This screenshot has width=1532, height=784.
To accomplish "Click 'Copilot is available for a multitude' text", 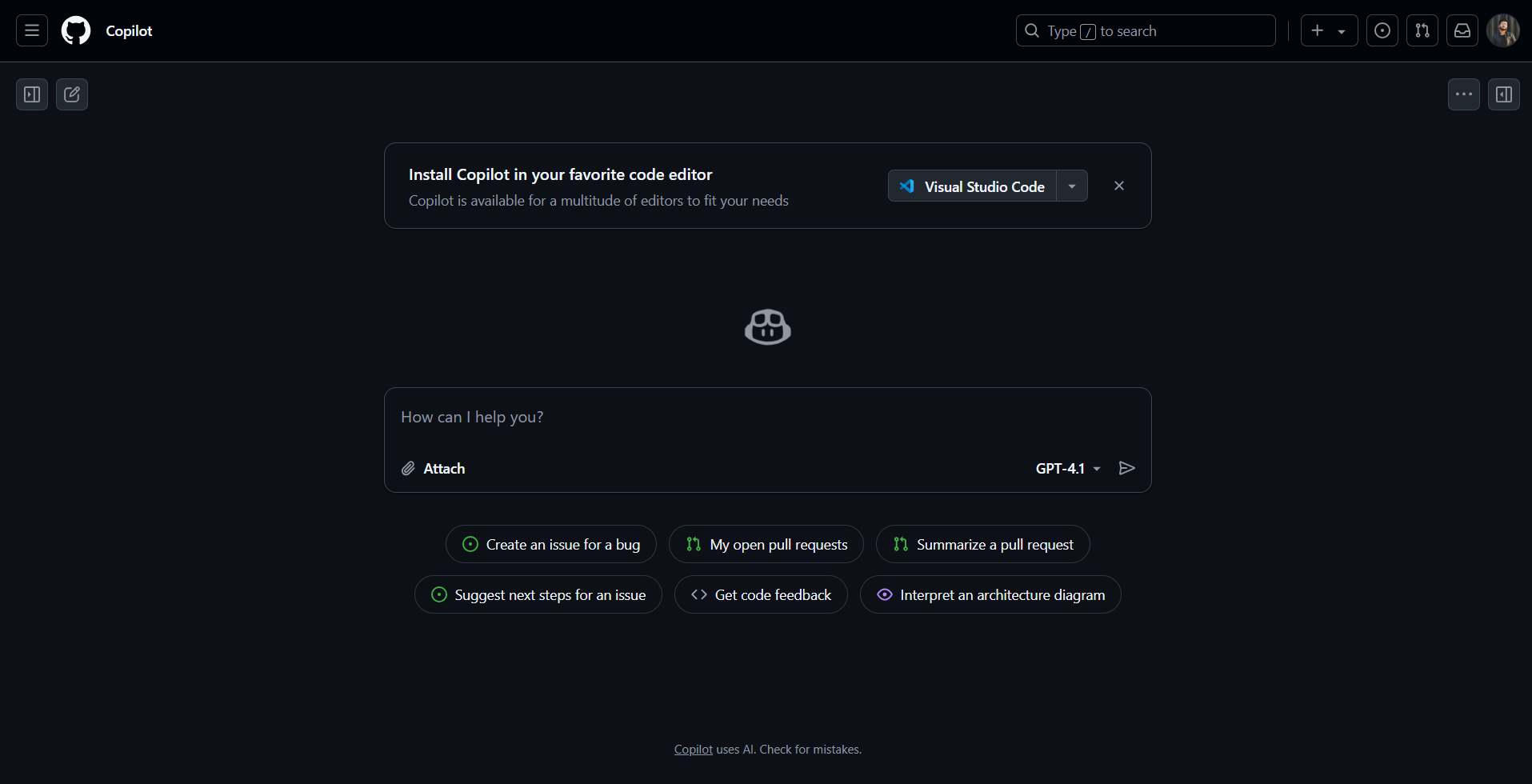I will (x=598, y=201).
